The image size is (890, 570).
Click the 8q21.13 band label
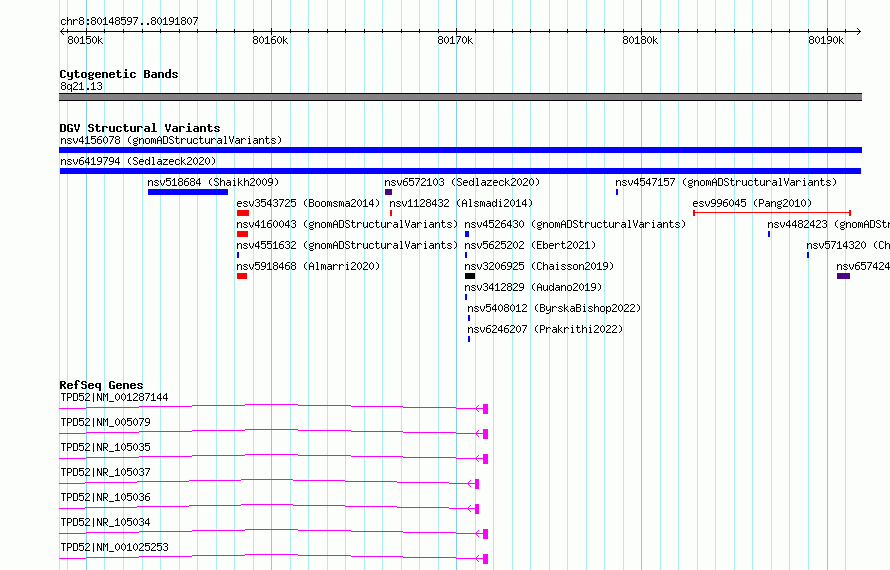81,86
